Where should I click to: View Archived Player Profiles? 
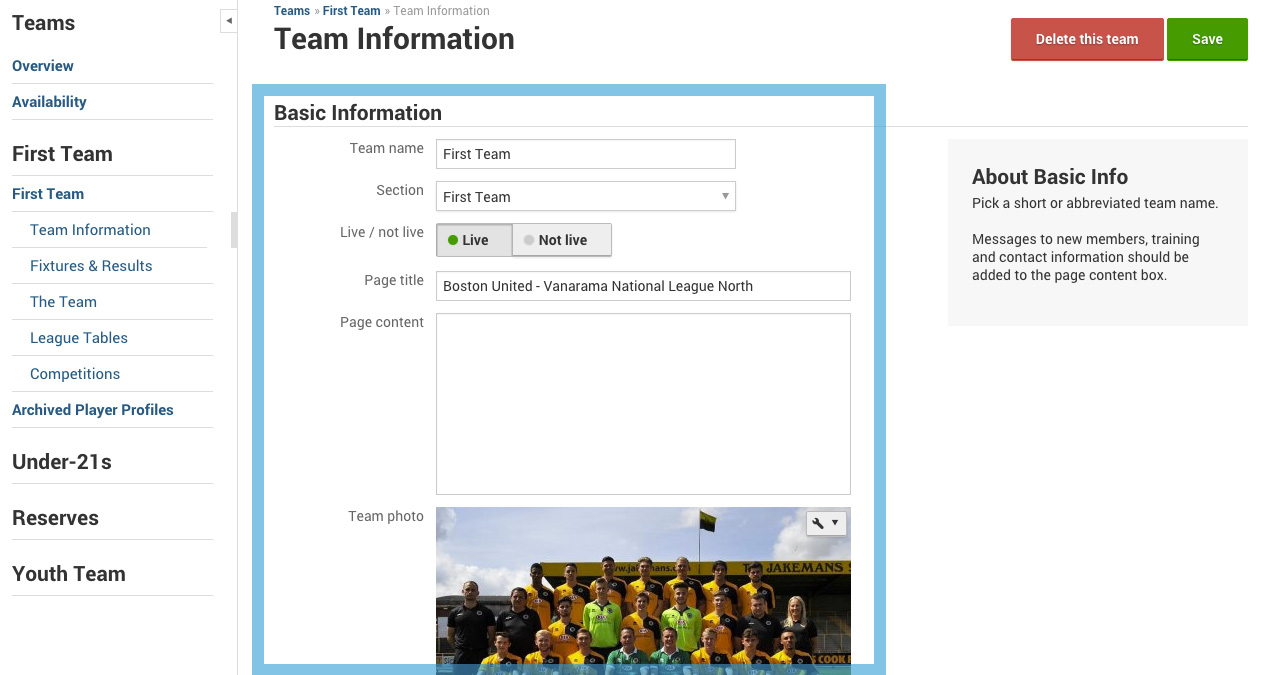(x=92, y=409)
